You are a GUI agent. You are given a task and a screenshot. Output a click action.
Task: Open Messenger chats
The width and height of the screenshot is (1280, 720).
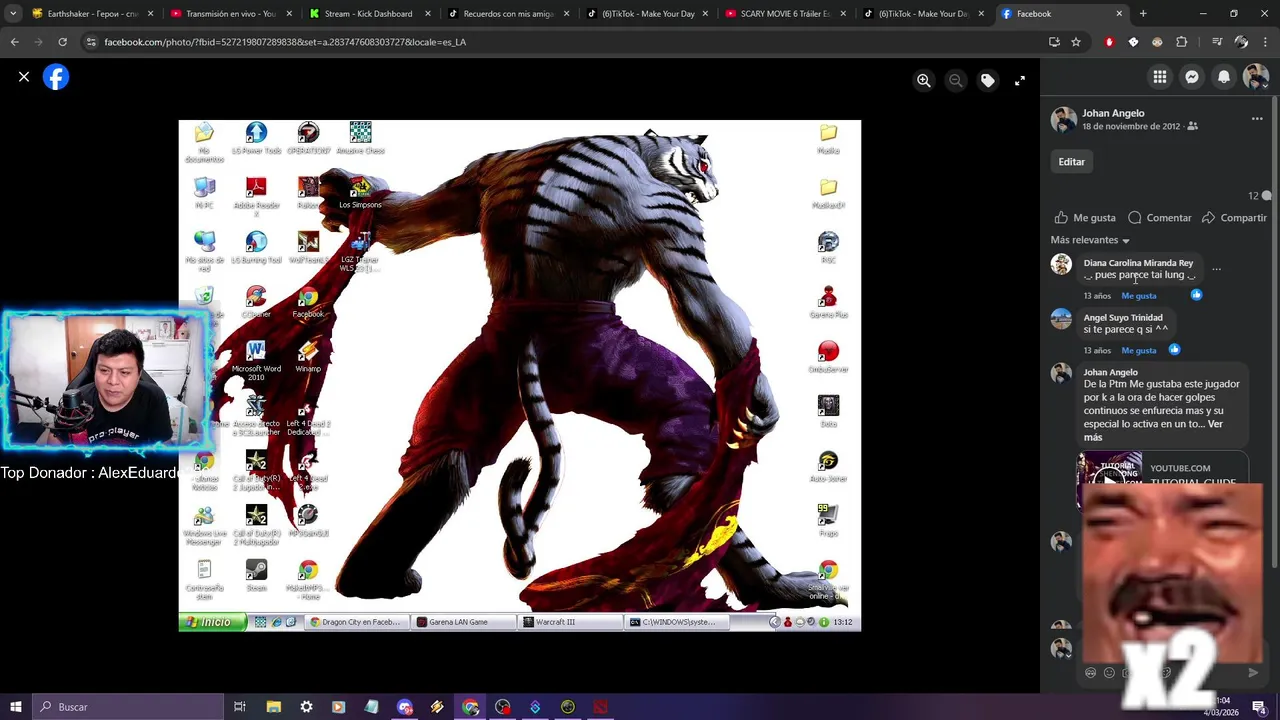1192,77
